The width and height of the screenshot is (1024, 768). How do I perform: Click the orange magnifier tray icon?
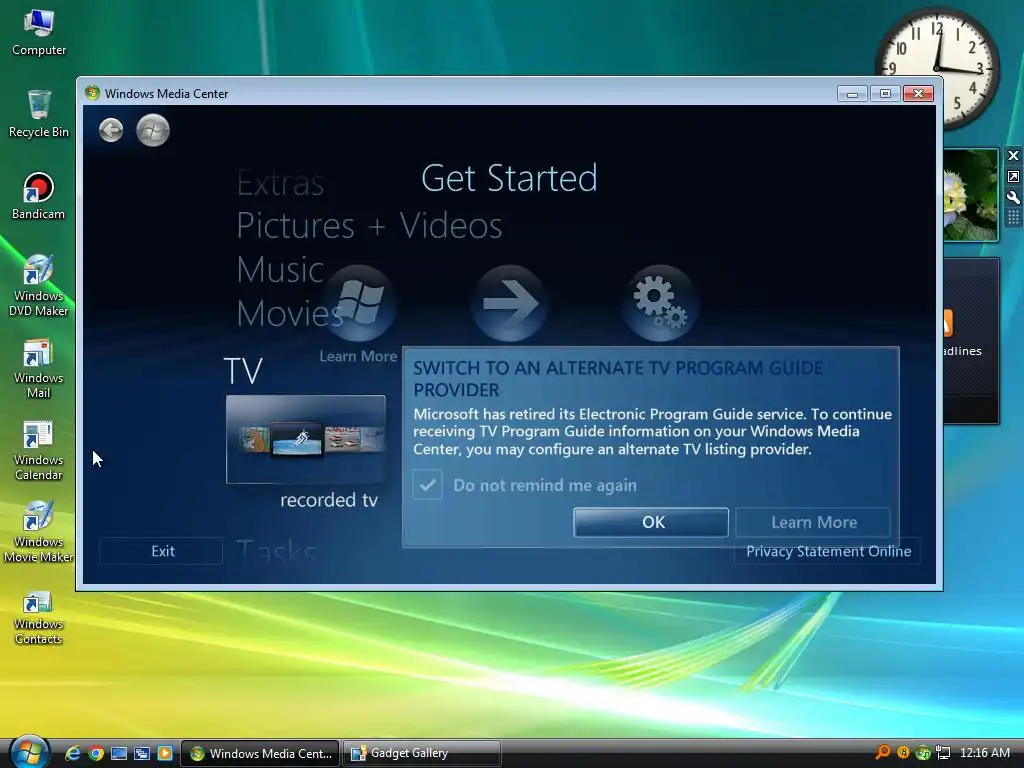pyautogui.click(x=883, y=752)
